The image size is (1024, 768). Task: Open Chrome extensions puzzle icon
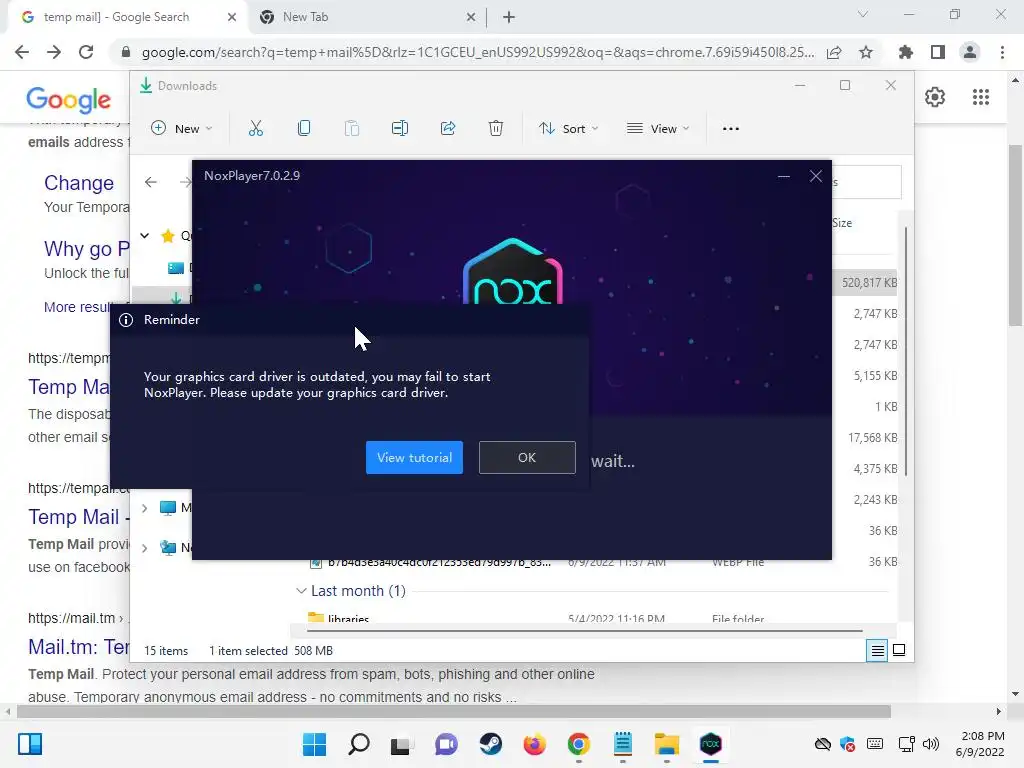click(x=906, y=52)
